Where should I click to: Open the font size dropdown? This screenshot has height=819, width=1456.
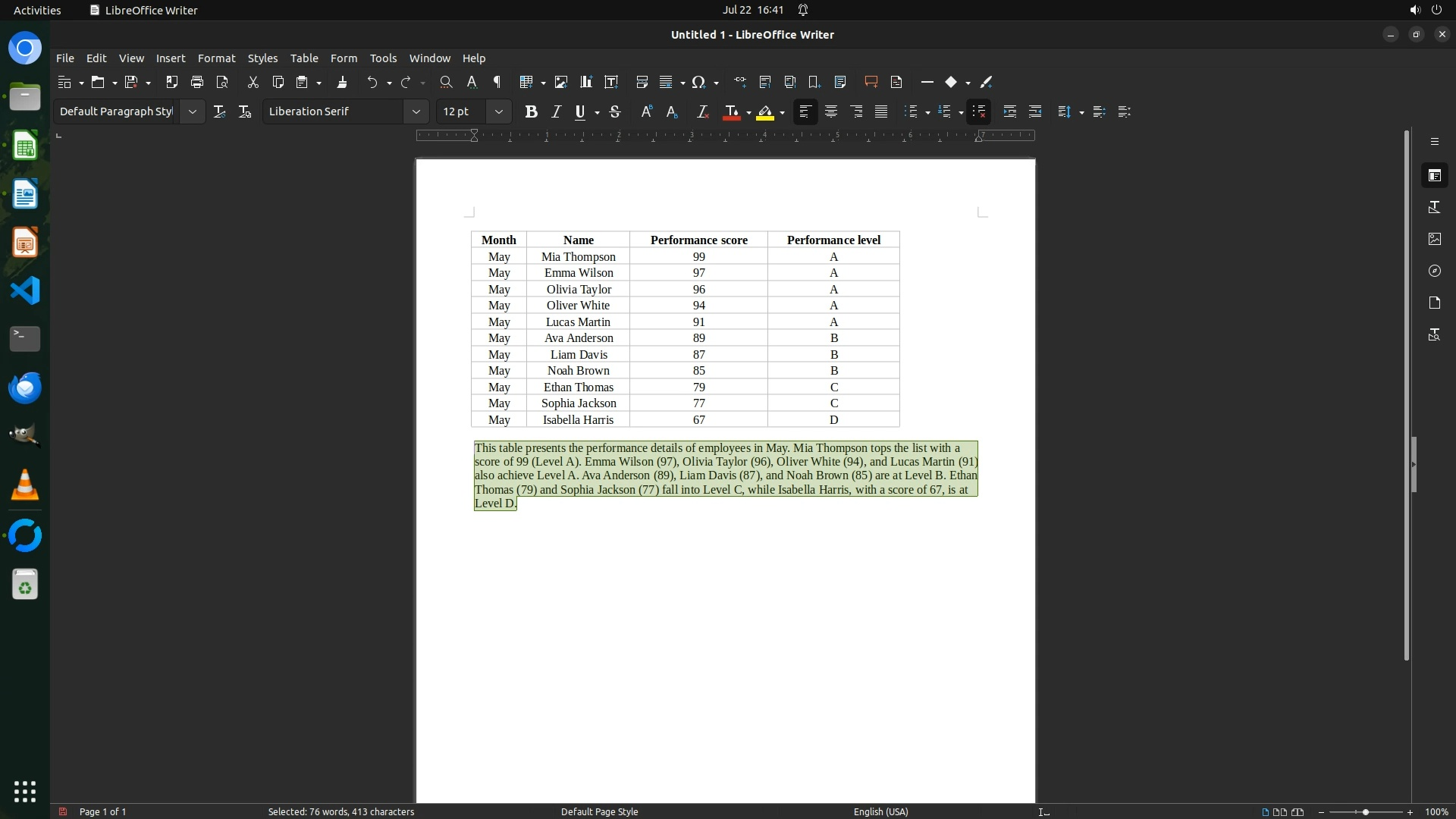click(x=498, y=111)
